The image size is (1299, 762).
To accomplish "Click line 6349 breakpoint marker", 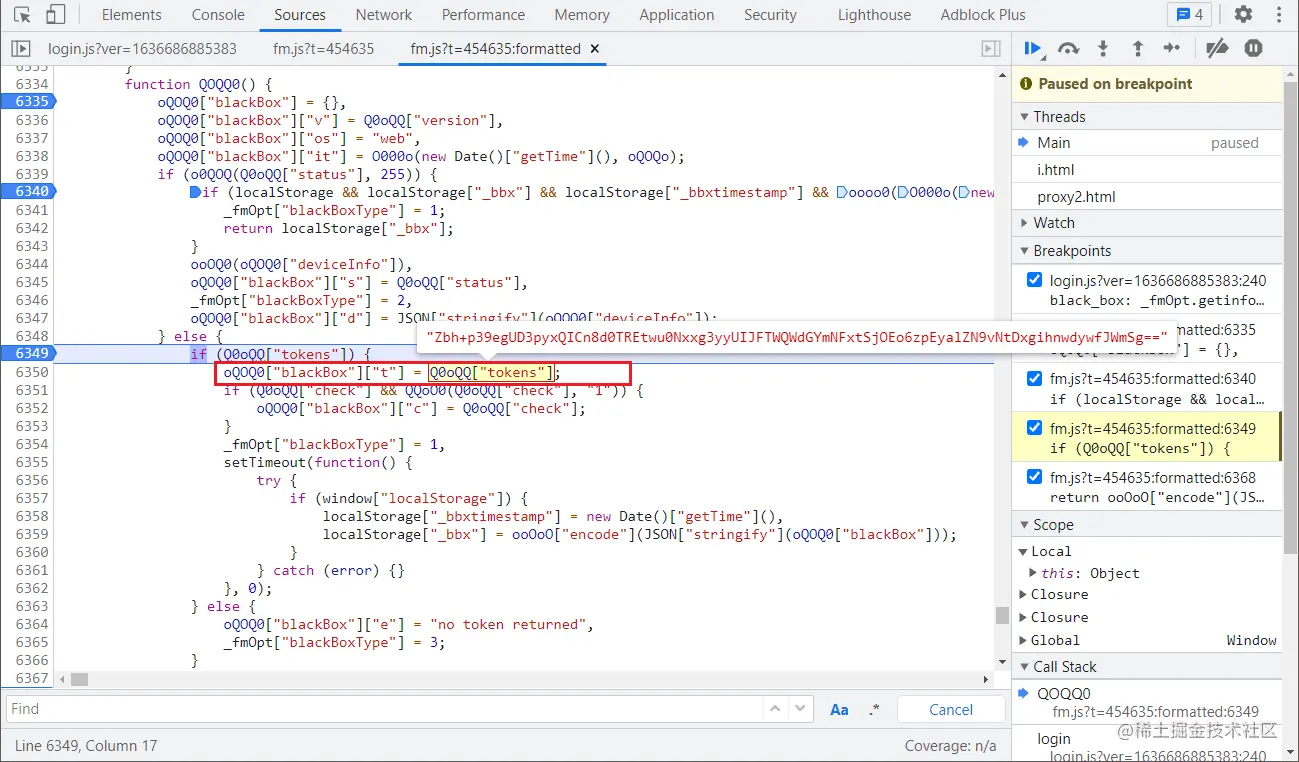I will click(x=29, y=354).
